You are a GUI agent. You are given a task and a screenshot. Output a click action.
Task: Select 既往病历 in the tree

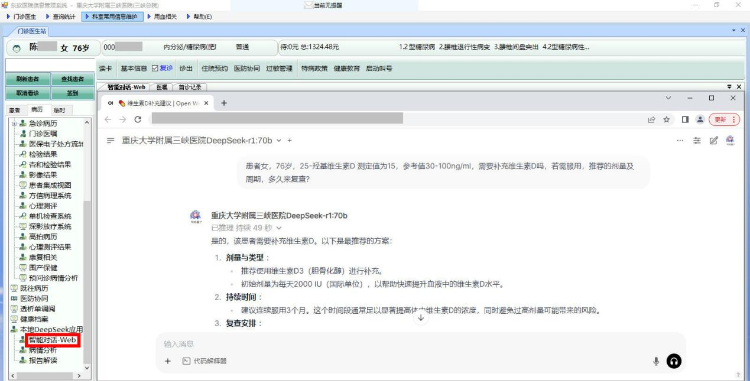click(x=34, y=288)
